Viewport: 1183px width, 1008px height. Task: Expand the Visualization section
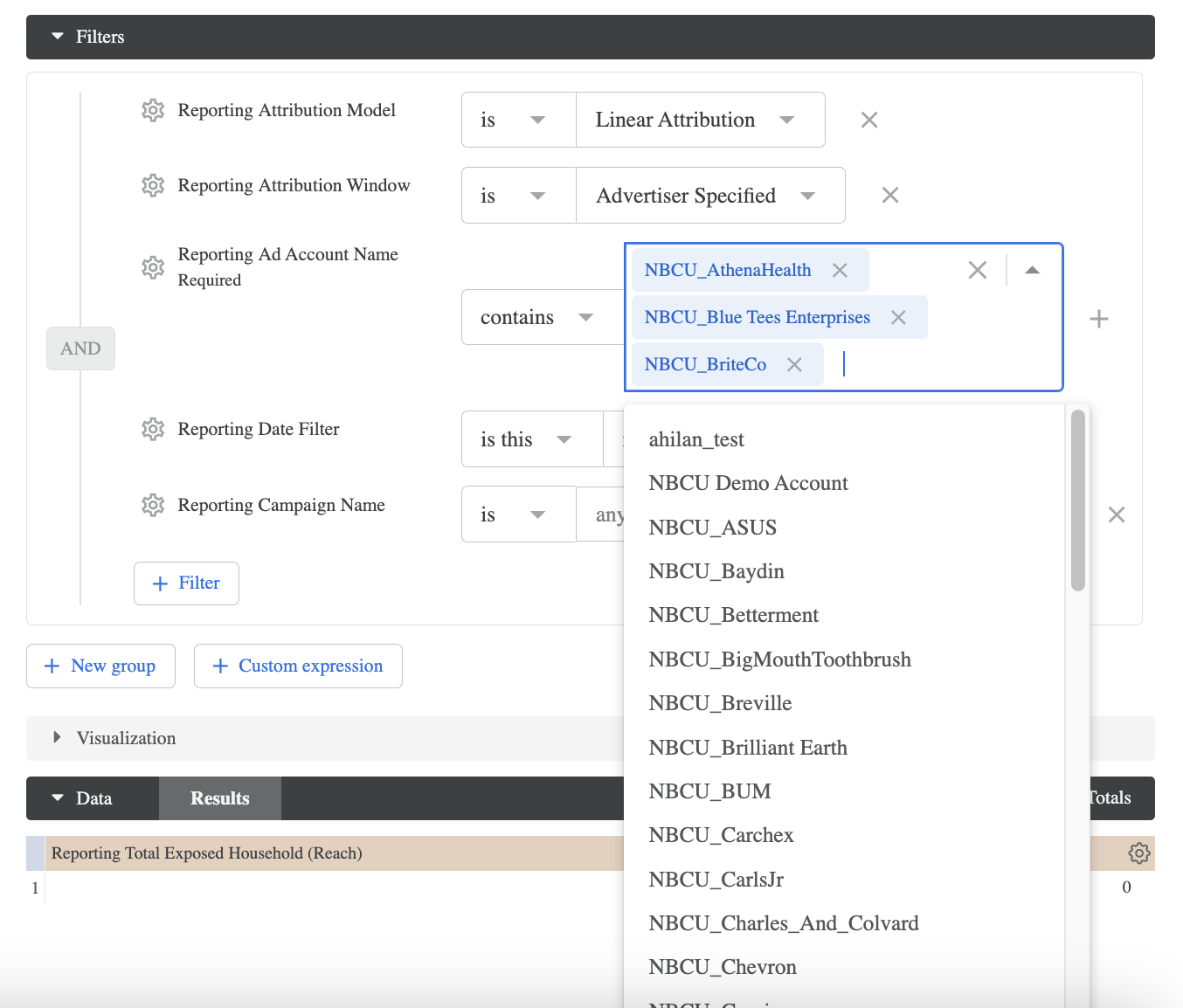[x=57, y=737]
